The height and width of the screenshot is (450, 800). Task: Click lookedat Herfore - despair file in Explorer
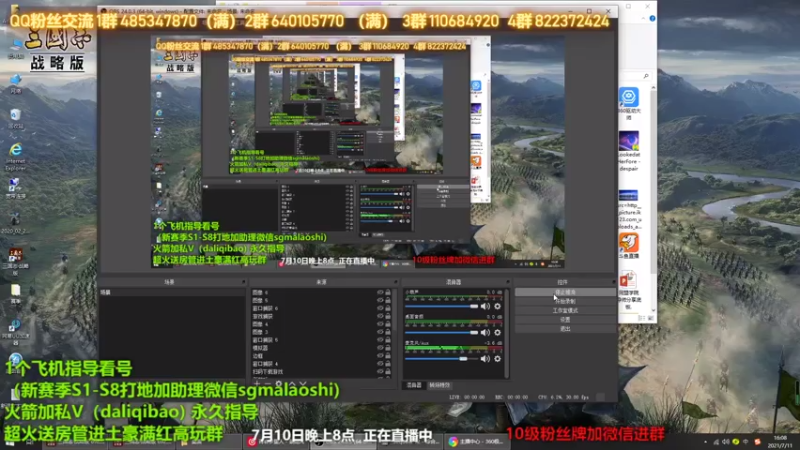[x=629, y=151]
